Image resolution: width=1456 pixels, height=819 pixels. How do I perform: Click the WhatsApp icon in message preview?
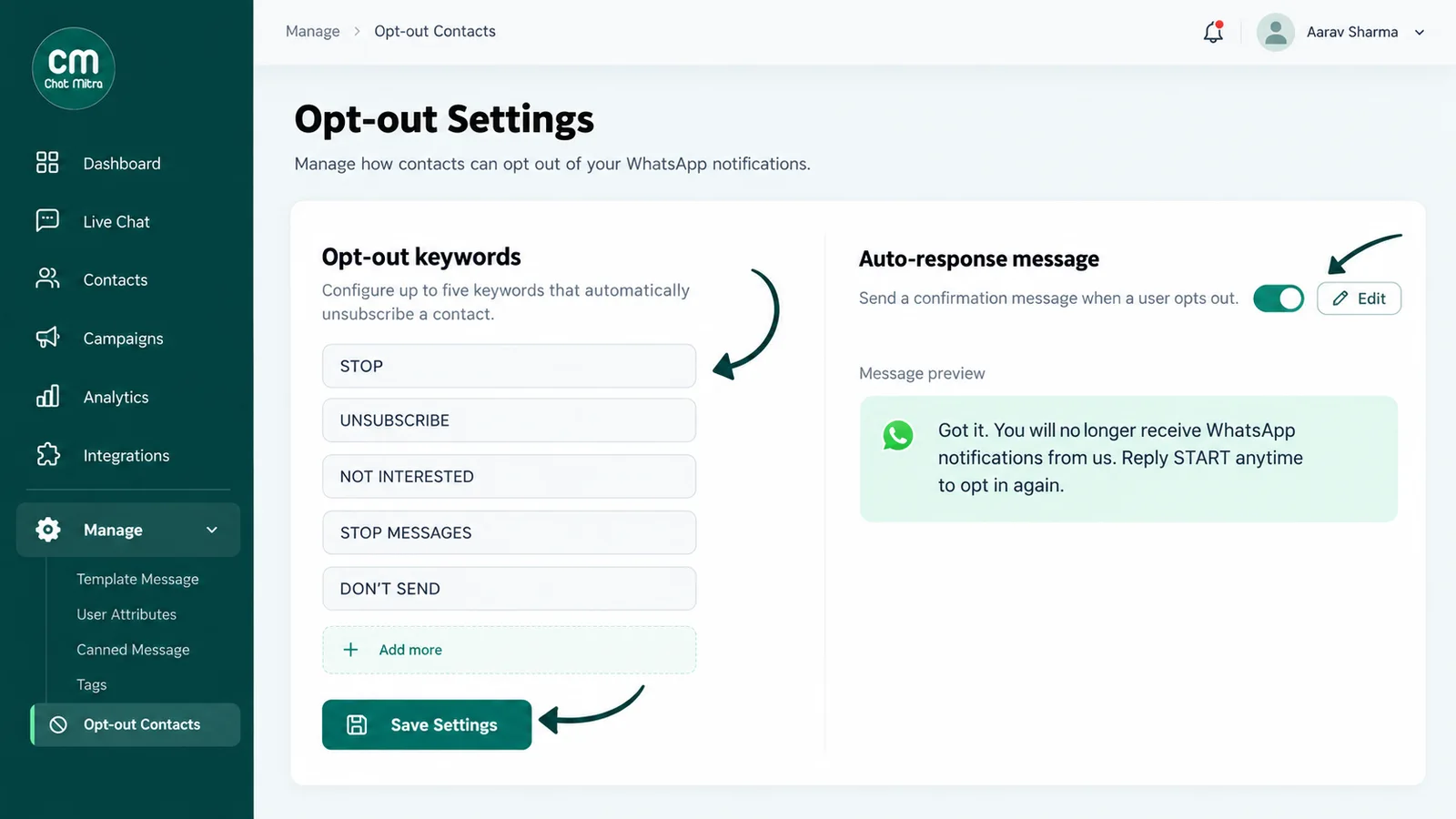pyautogui.click(x=898, y=436)
